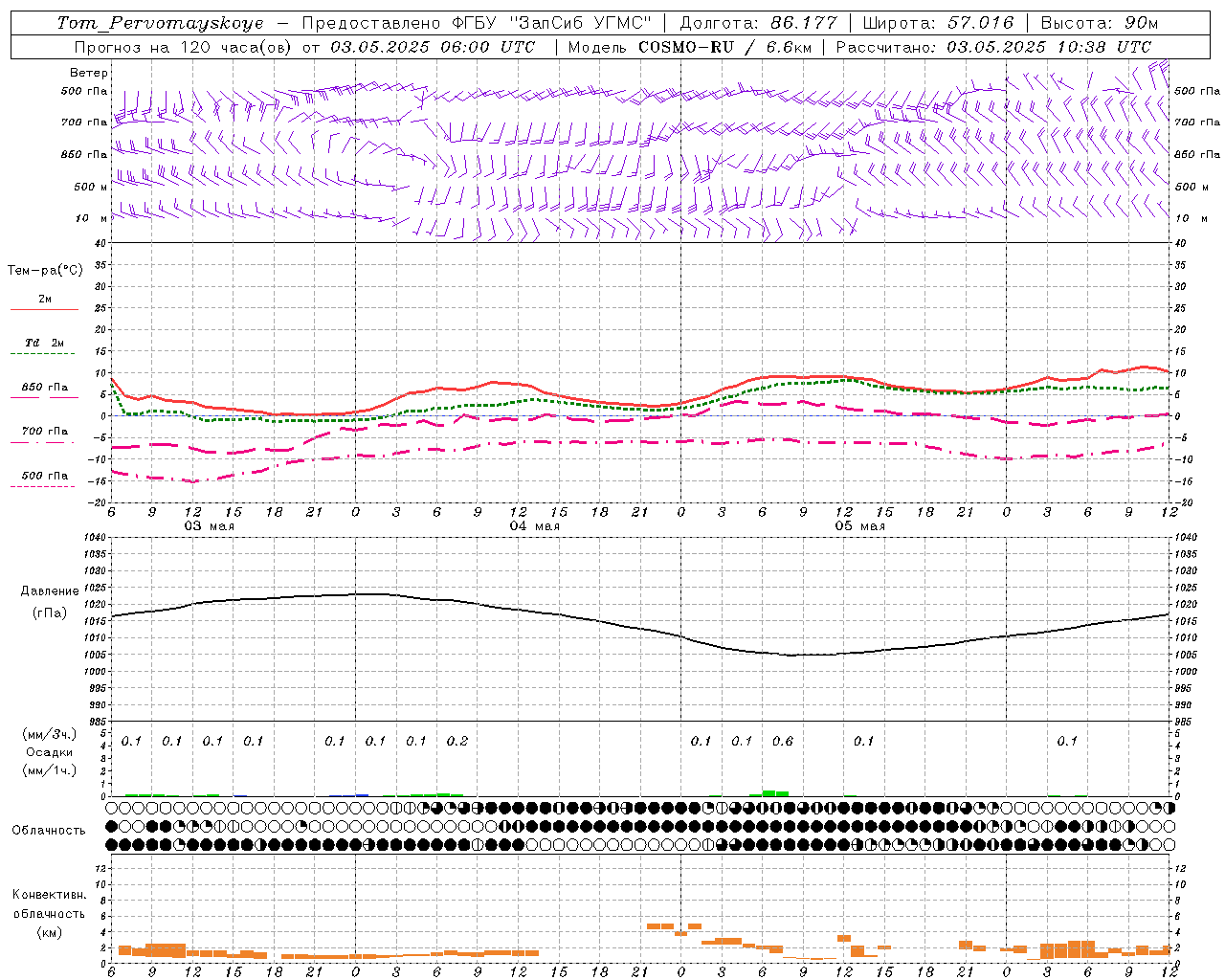Click the 03 мая date label
Screen dimensions: 1225x980
coord(210,526)
